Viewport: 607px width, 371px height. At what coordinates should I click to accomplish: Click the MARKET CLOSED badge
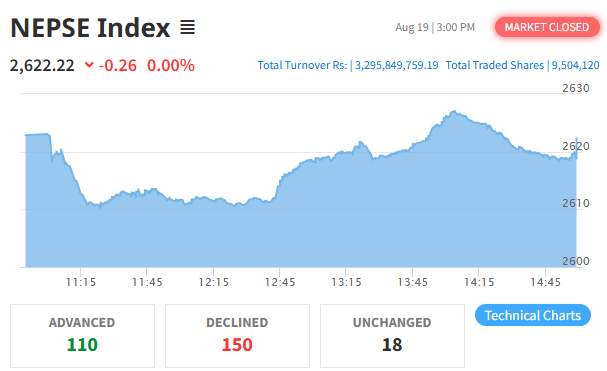(x=547, y=27)
